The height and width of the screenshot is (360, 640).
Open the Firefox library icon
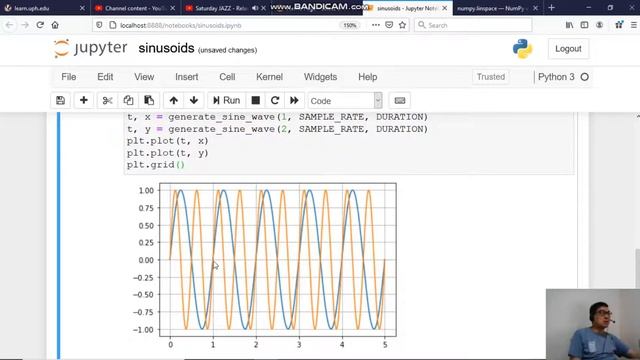coord(569,25)
